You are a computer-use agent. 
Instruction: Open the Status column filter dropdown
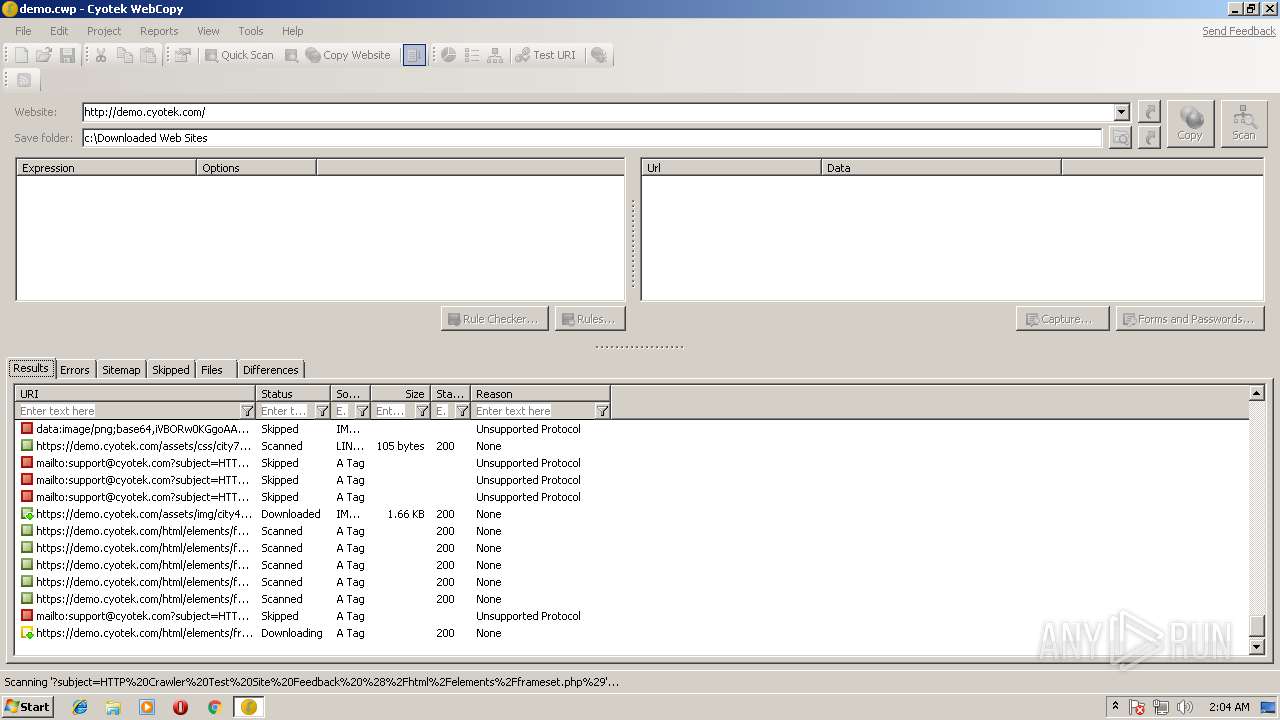[322, 411]
